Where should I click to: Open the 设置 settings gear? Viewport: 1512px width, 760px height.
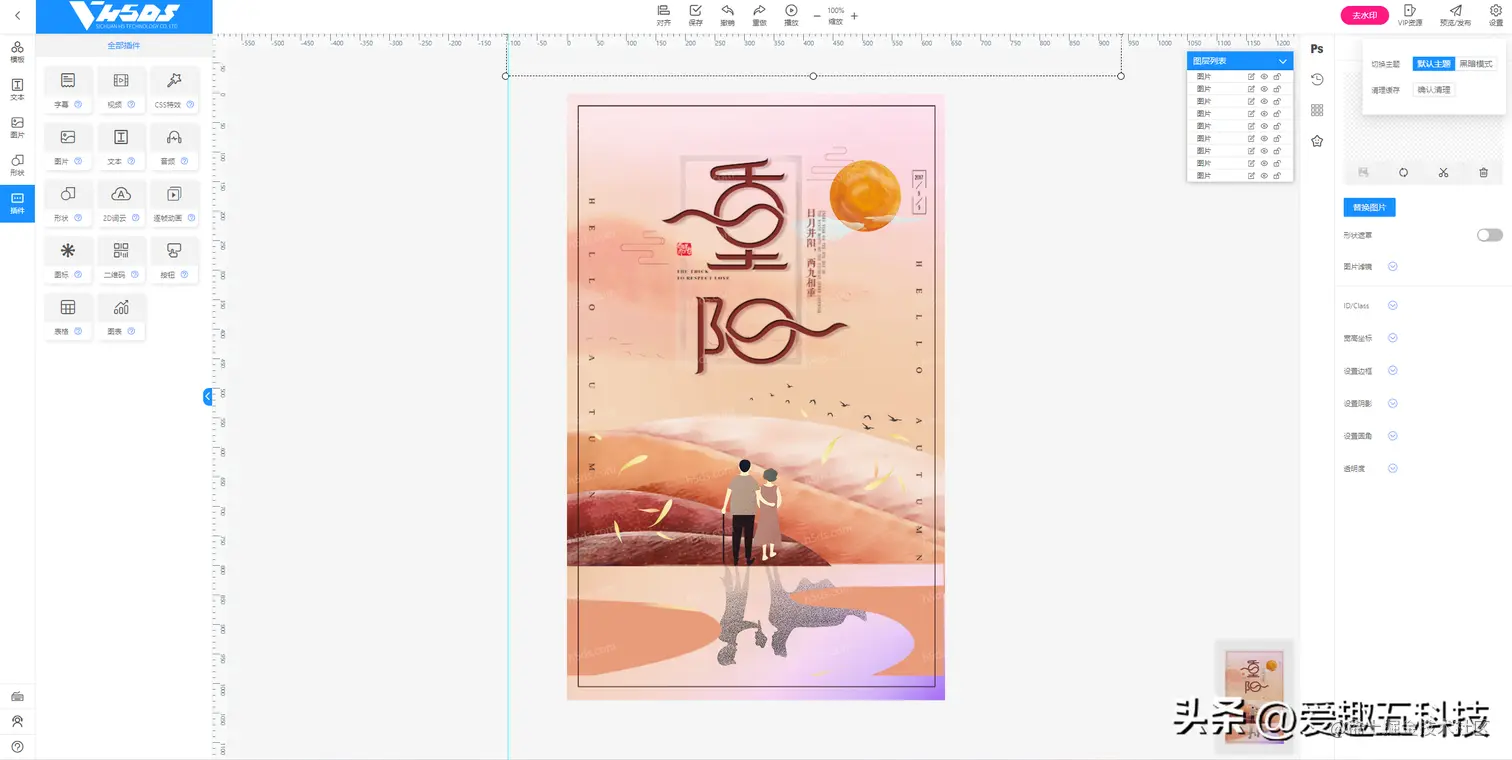tap(1496, 14)
